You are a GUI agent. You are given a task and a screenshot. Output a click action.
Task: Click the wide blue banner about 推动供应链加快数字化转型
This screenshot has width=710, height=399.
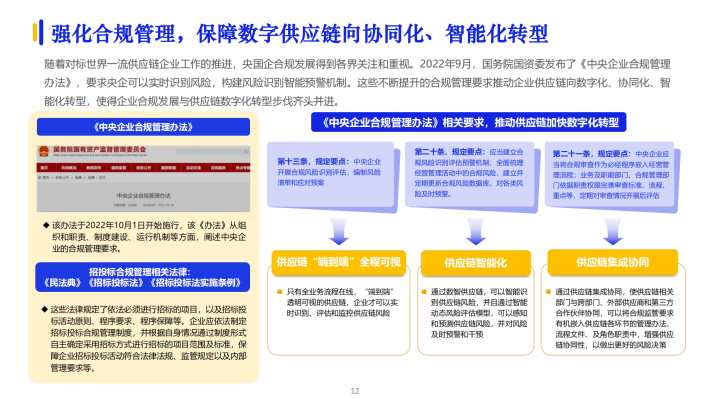click(x=469, y=122)
